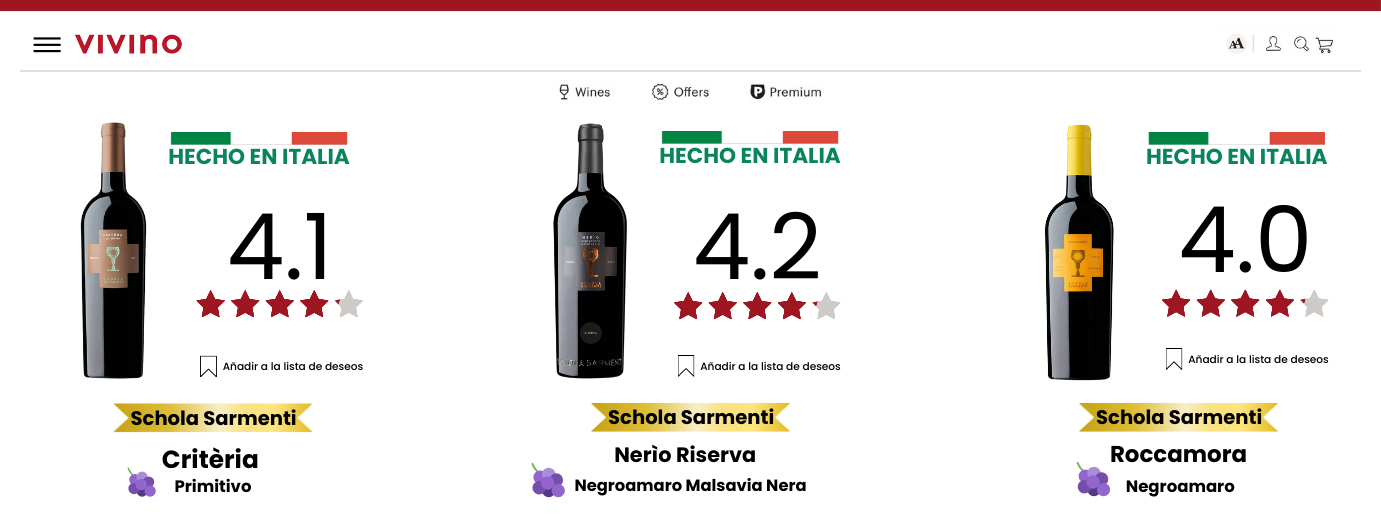Click the grape icon beside Roccamora Negroamaro
1381x523 pixels.
click(x=1093, y=479)
